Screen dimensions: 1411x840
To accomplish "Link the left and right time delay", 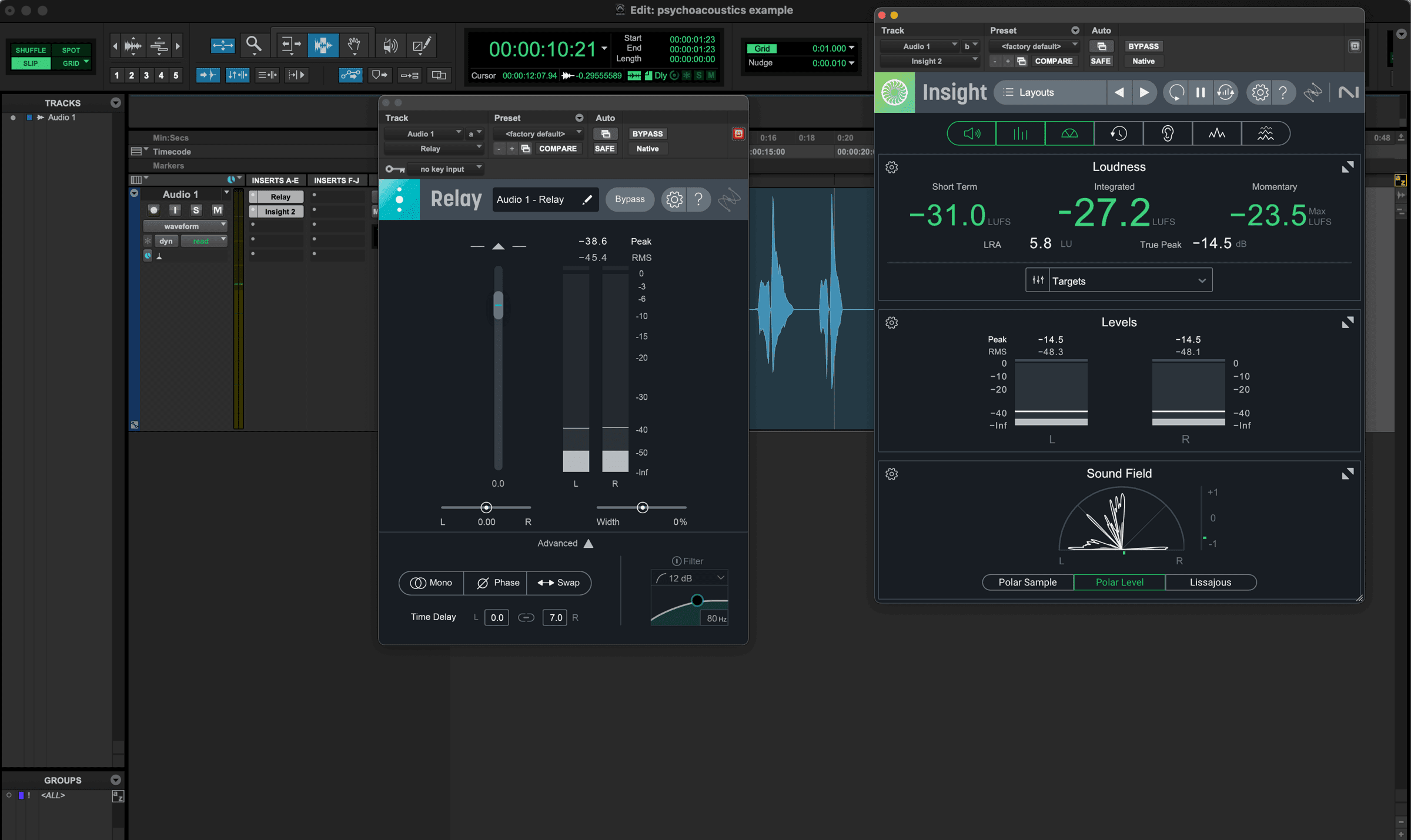I will pos(526,618).
